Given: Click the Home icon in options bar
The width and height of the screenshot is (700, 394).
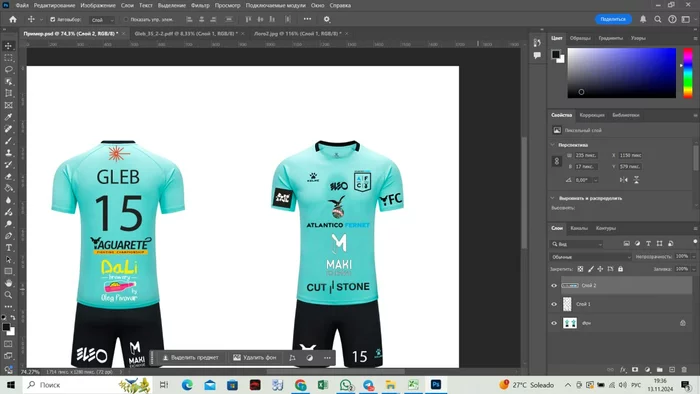Looking at the screenshot, I should pos(13,19).
